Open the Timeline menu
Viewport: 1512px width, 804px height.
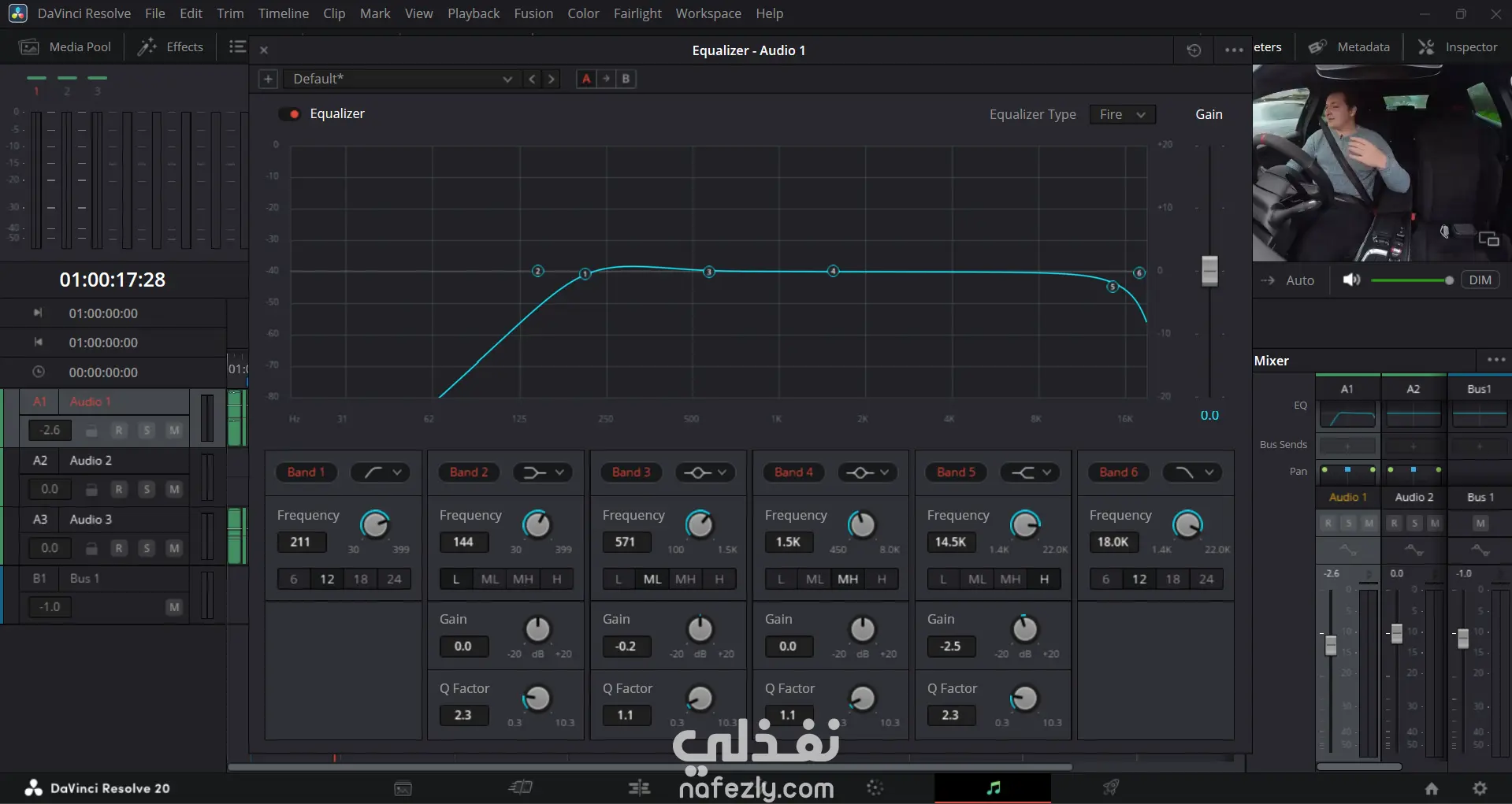[284, 13]
